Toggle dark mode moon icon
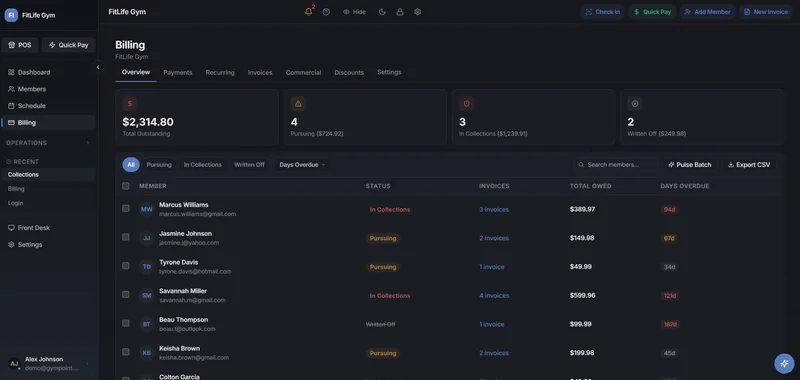Viewport: 800px width, 380px height. coord(382,12)
